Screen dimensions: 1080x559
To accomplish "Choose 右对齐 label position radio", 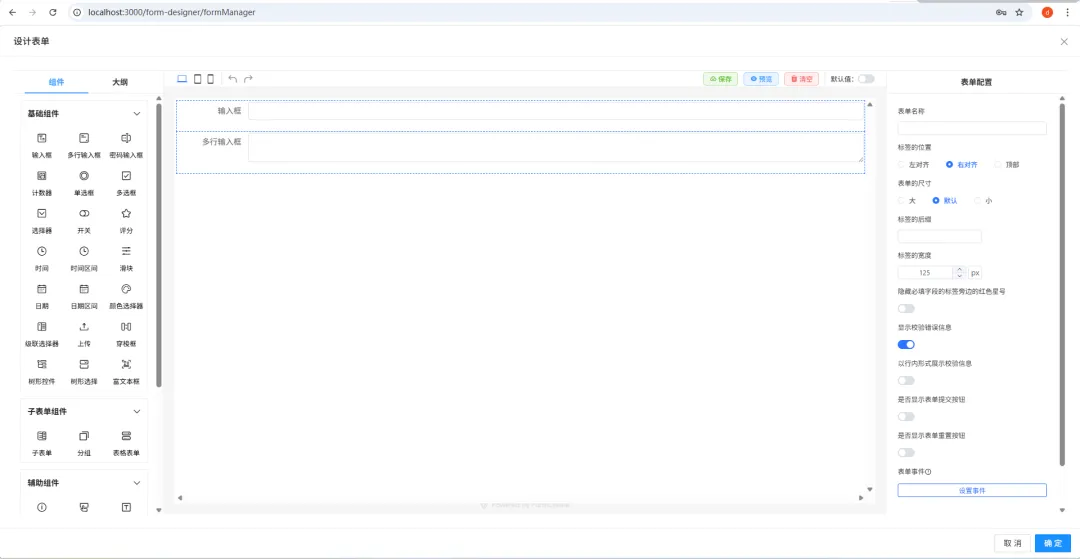I will click(x=950, y=165).
